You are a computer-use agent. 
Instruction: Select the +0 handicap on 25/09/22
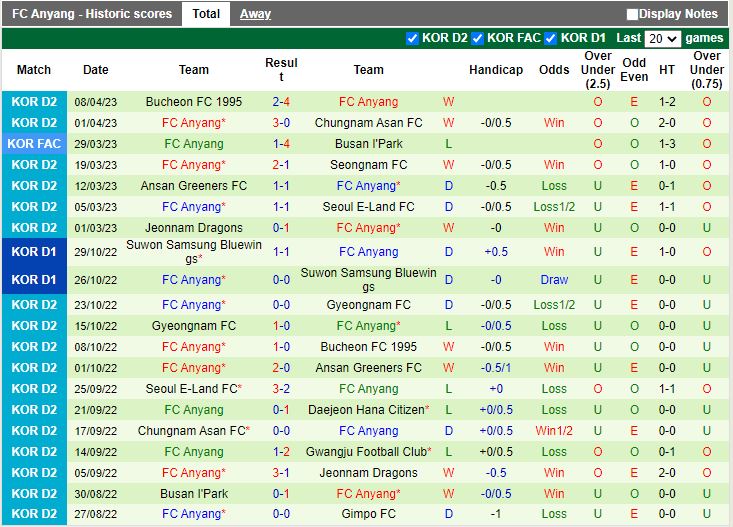click(x=496, y=389)
